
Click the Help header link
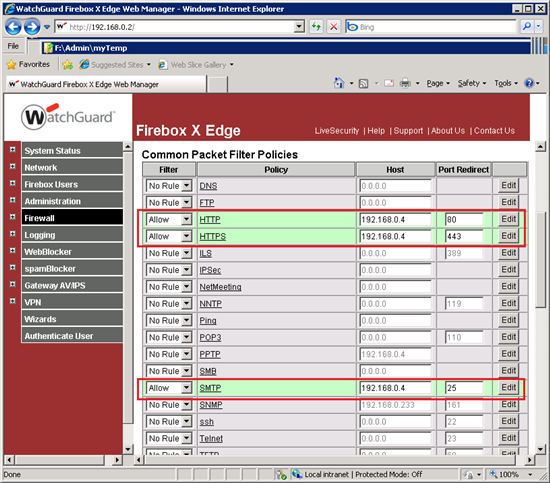pos(376,131)
